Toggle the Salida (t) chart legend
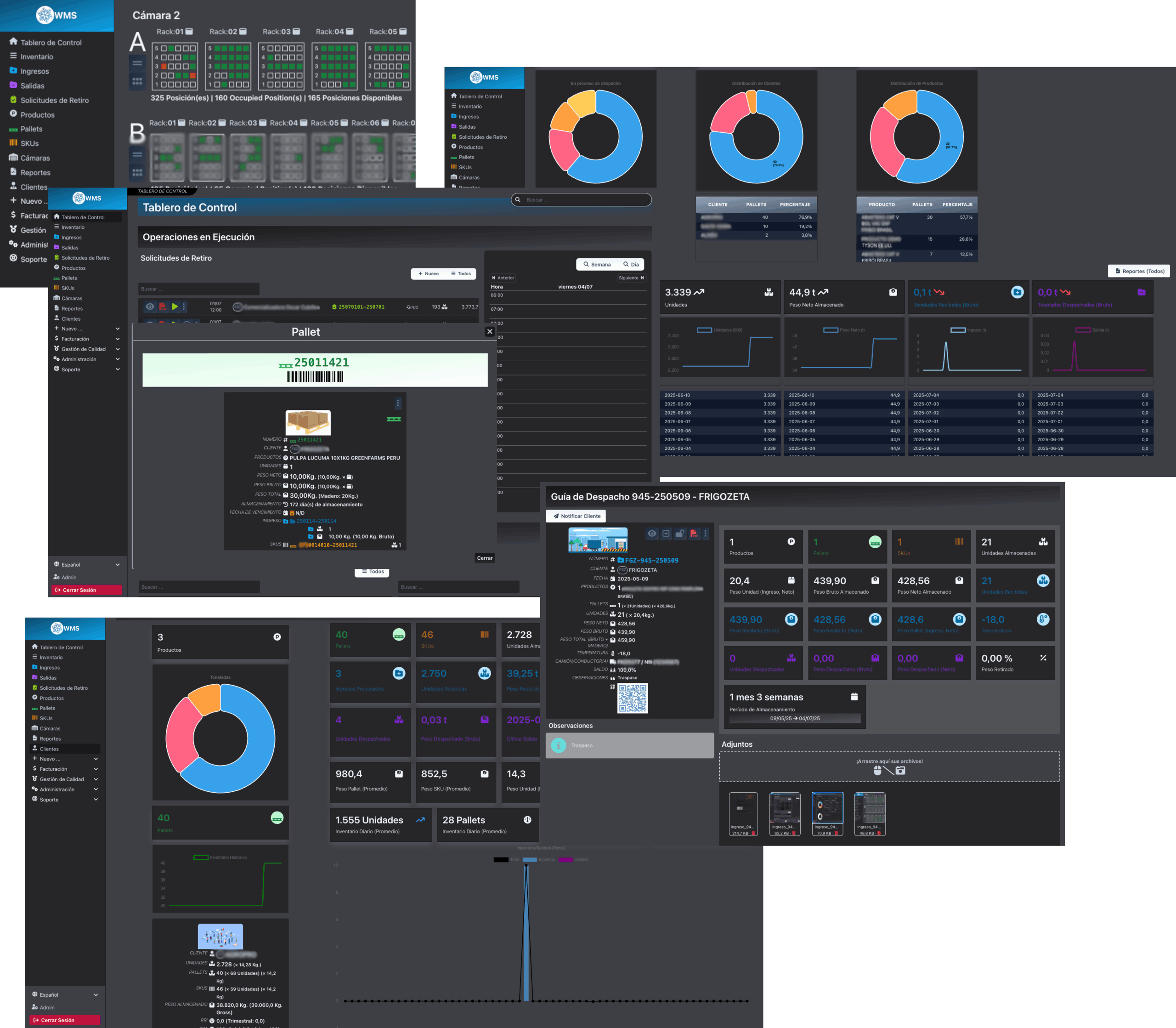This screenshot has width=1176, height=1028. (x=1092, y=330)
